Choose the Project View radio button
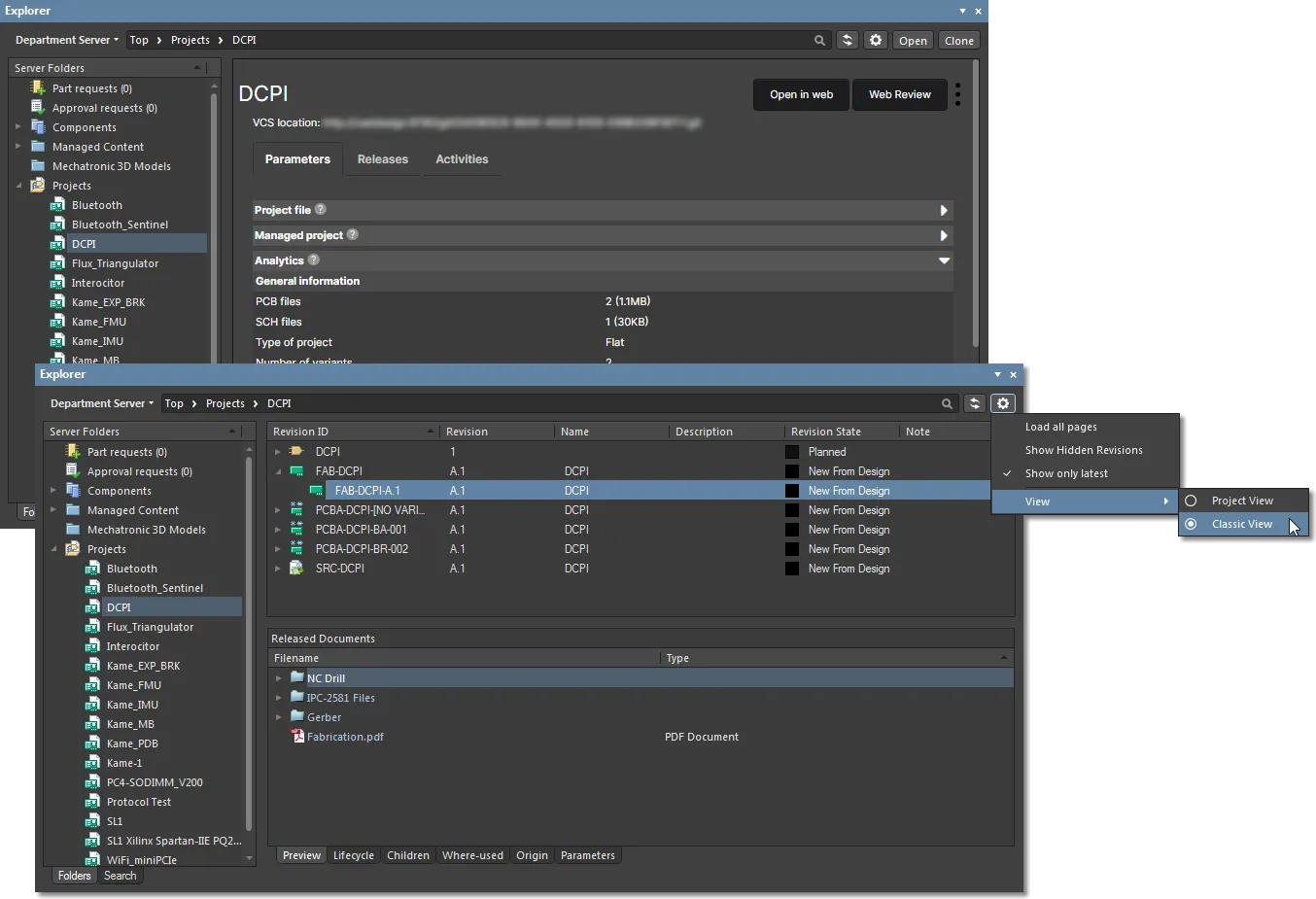The image size is (1316, 899). [1191, 500]
